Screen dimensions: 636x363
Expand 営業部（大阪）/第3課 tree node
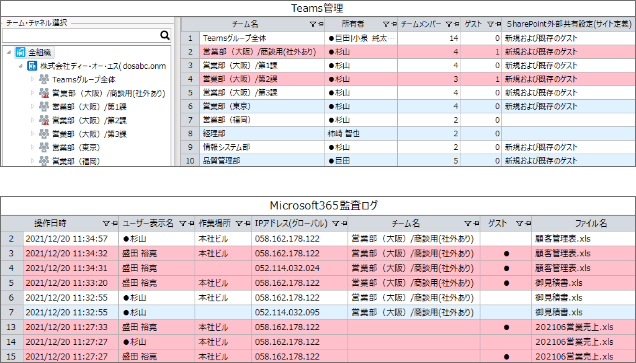[x=33, y=134]
